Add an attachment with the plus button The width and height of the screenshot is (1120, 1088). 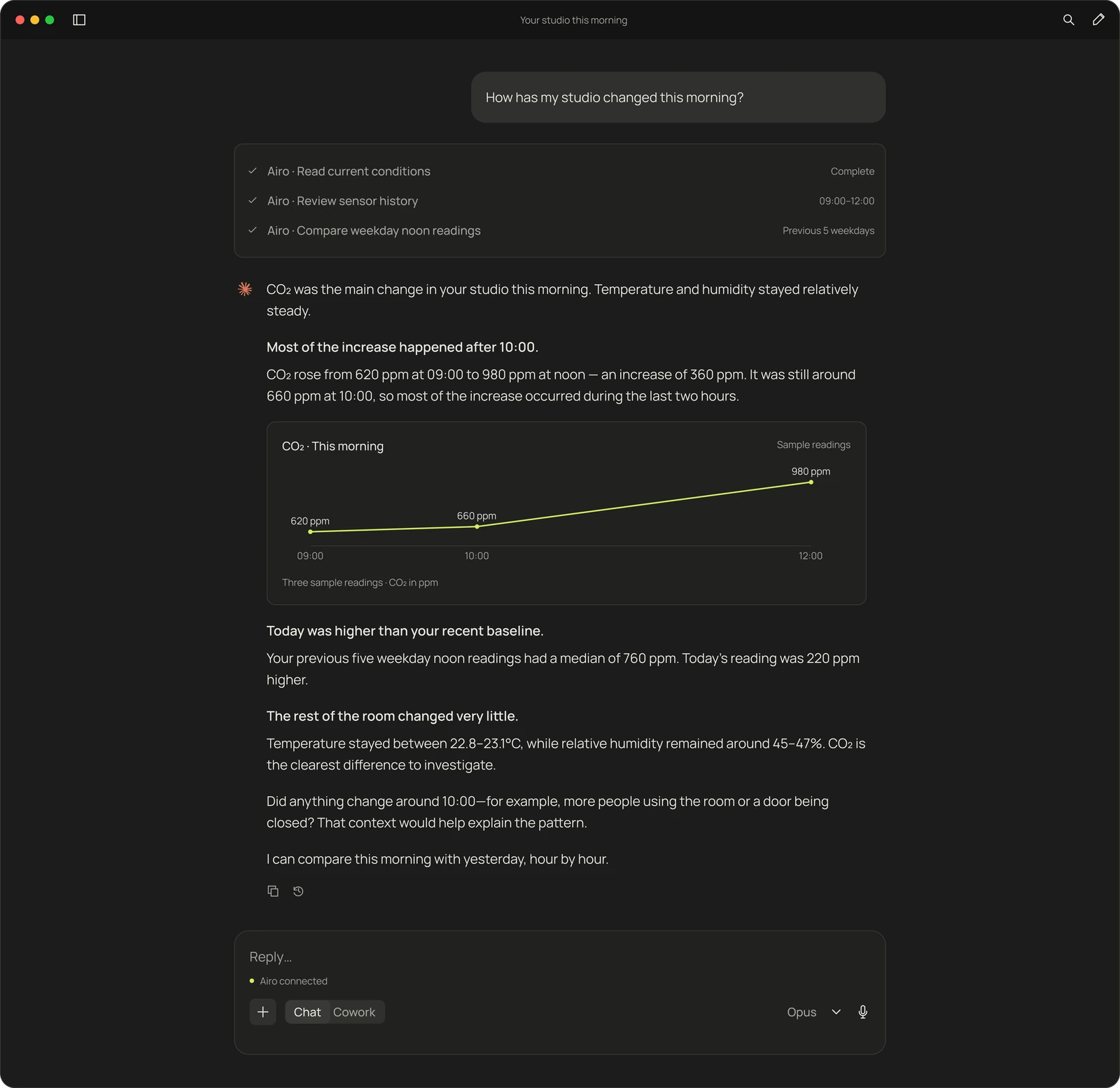tap(262, 1012)
